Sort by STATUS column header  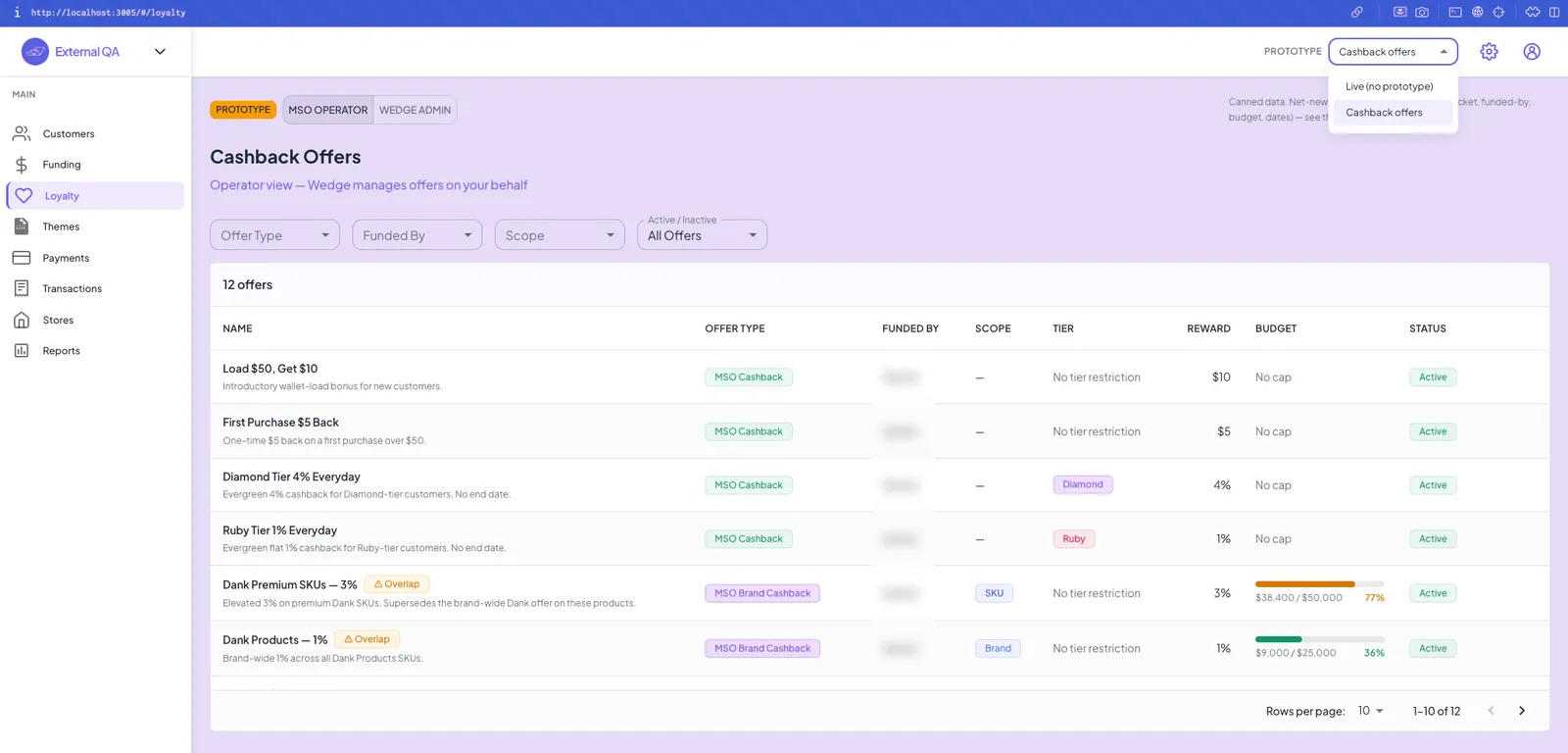1428,328
